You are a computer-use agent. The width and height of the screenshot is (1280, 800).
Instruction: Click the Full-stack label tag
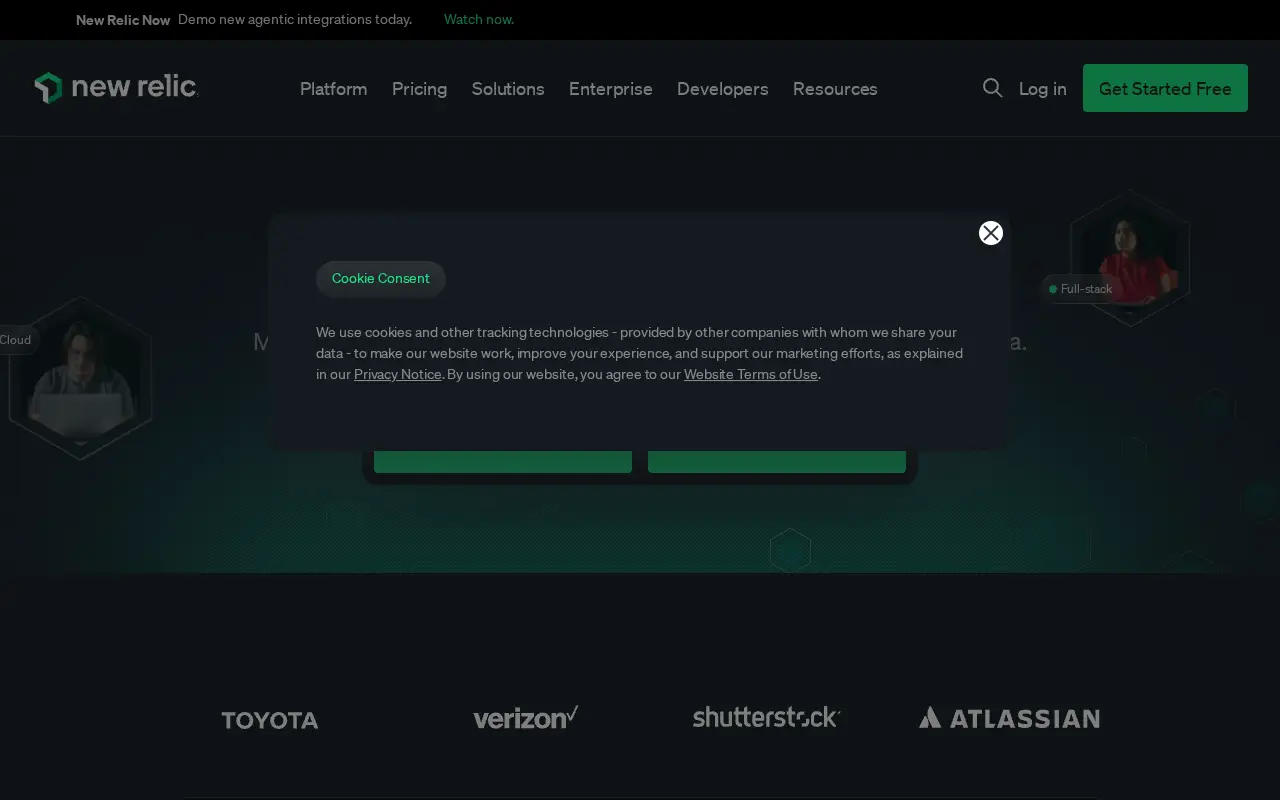1080,289
